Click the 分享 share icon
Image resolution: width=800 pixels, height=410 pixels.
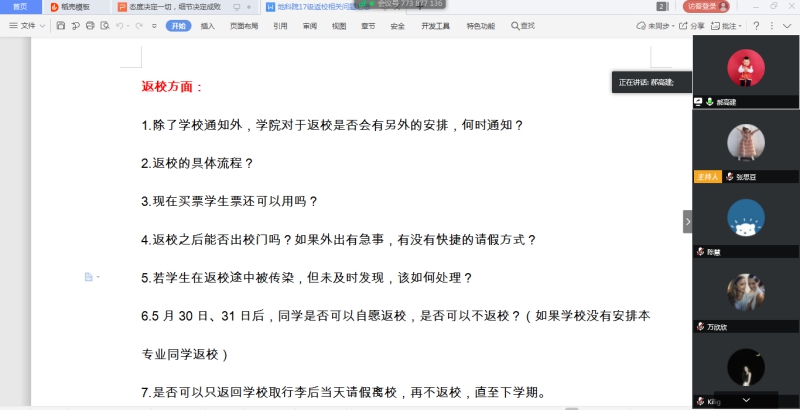tap(684, 26)
